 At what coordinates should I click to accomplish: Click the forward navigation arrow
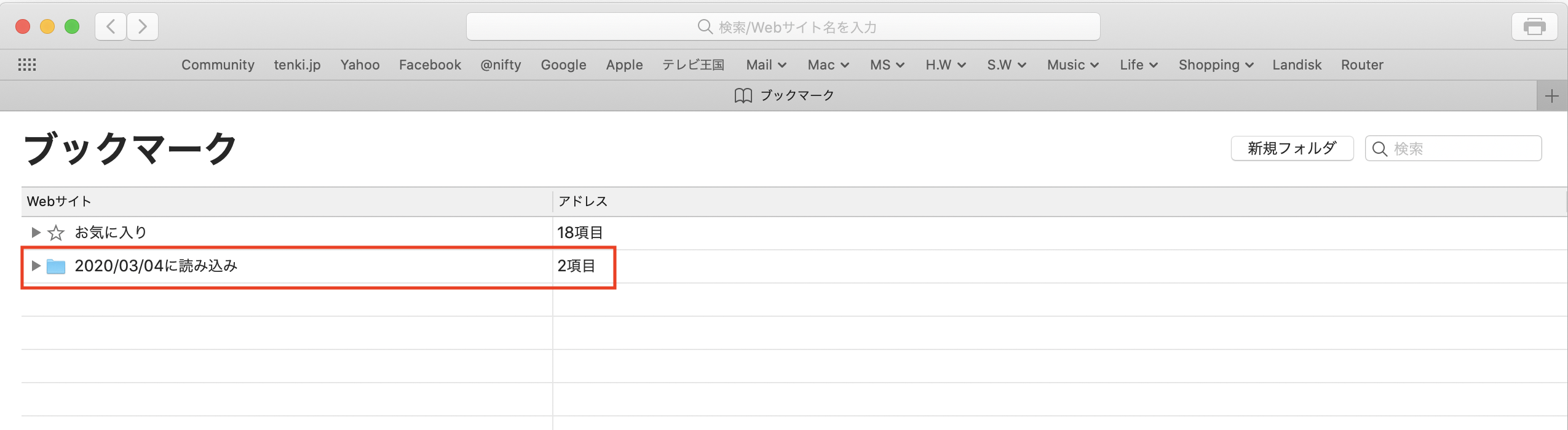pos(143,26)
